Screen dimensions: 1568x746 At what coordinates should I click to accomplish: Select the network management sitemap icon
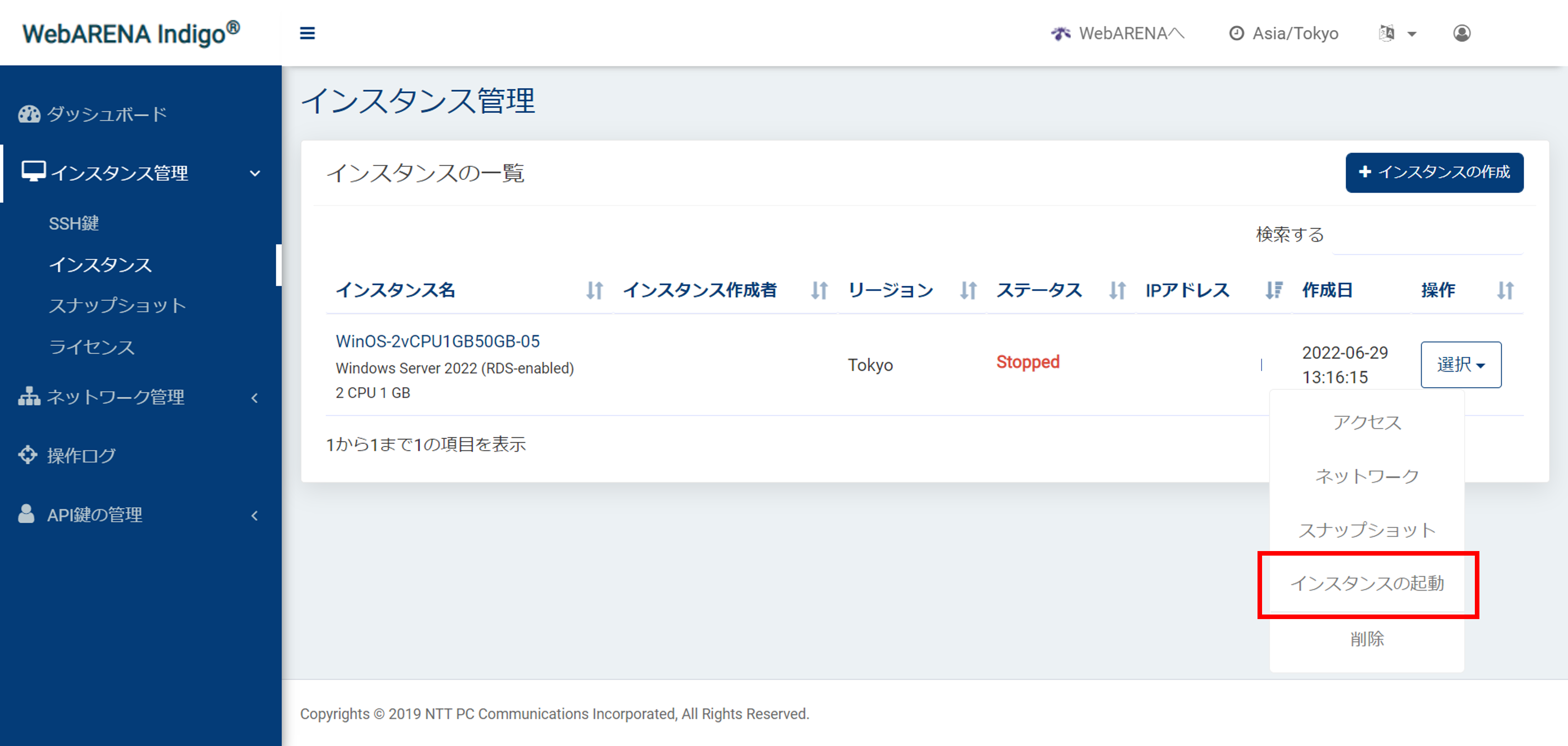pos(29,397)
